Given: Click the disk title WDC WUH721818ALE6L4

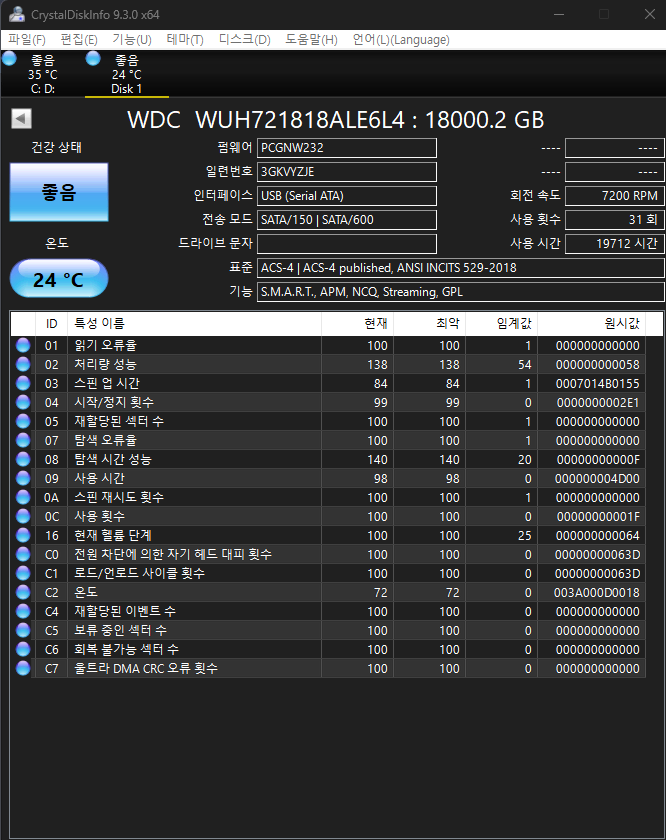Looking at the screenshot, I should (335, 120).
